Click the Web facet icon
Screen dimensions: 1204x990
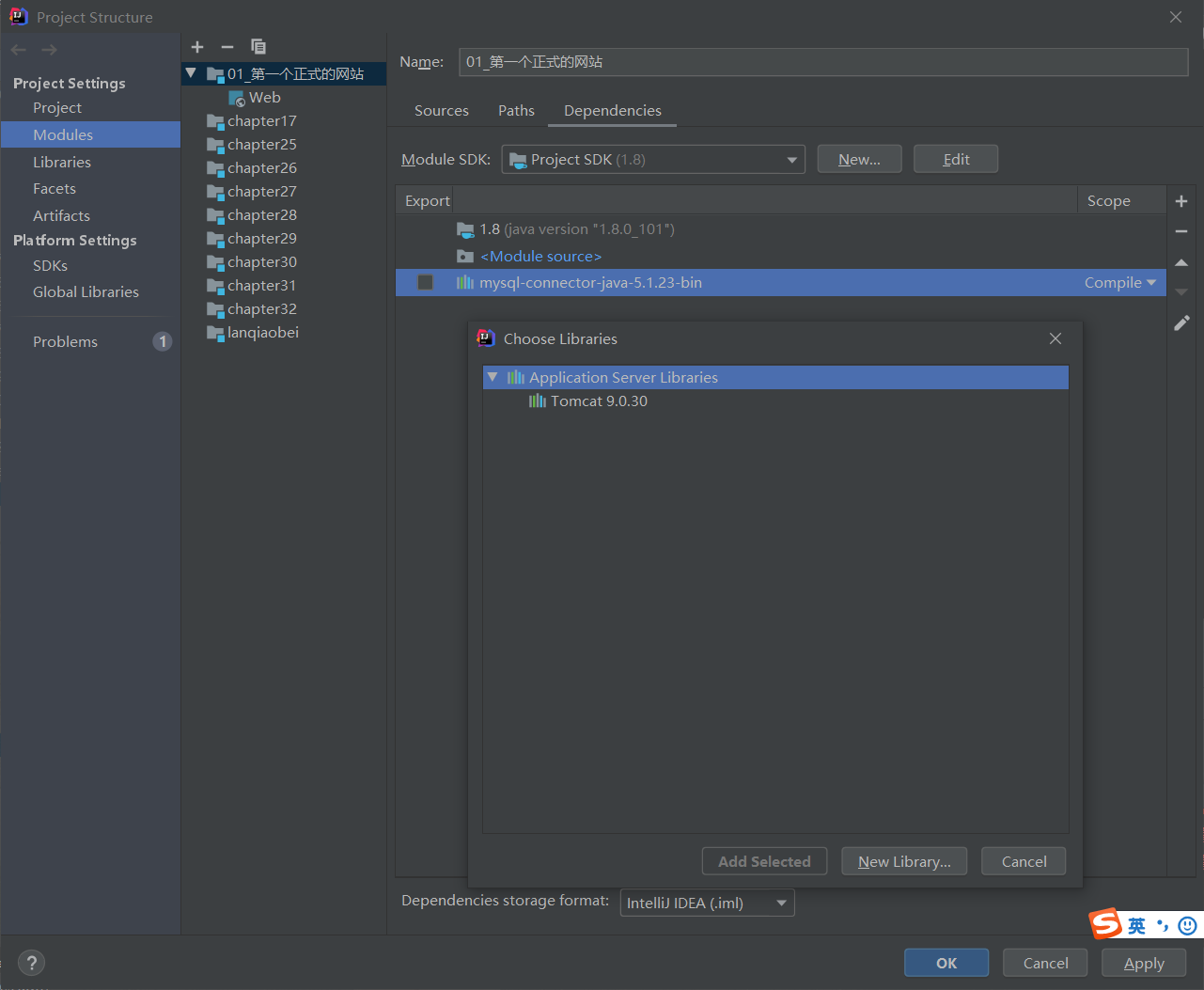click(237, 98)
